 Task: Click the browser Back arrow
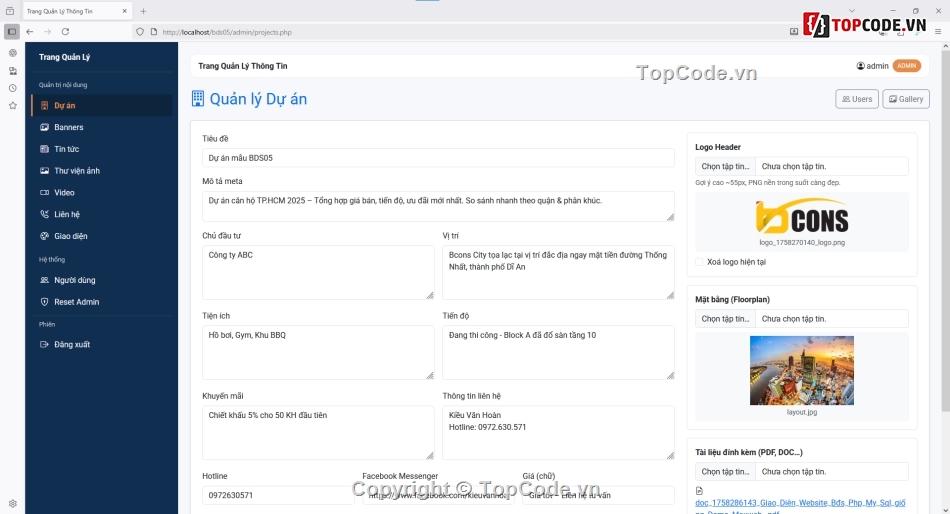pos(30,32)
